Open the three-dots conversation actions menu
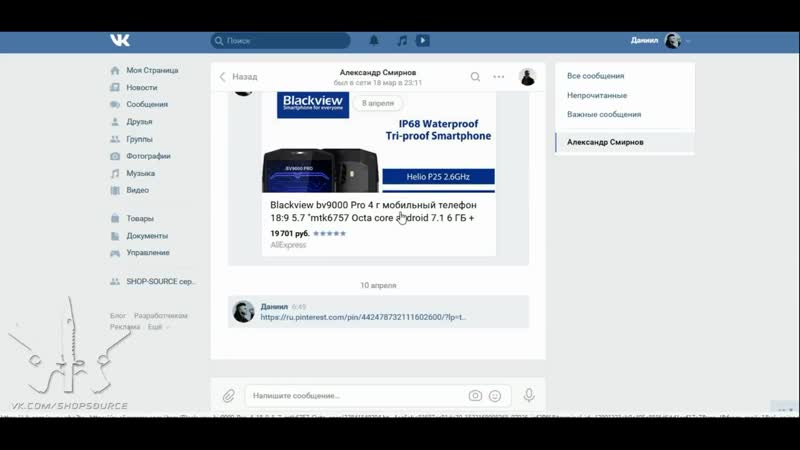Image resolution: width=800 pixels, height=450 pixels. click(498, 77)
